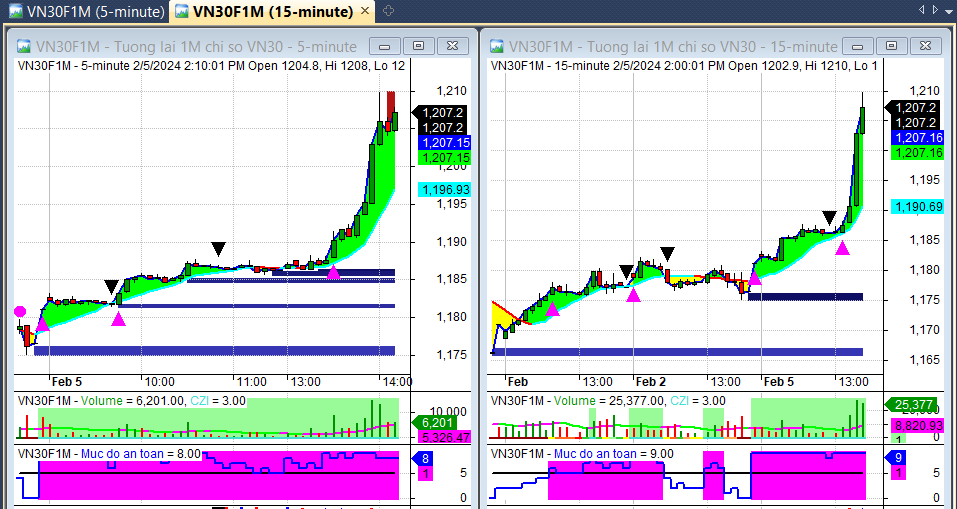Viewport: 957px width, 509px height.
Task: Click the magenta circle marker on 5-minute chart
Action: (x=20, y=312)
